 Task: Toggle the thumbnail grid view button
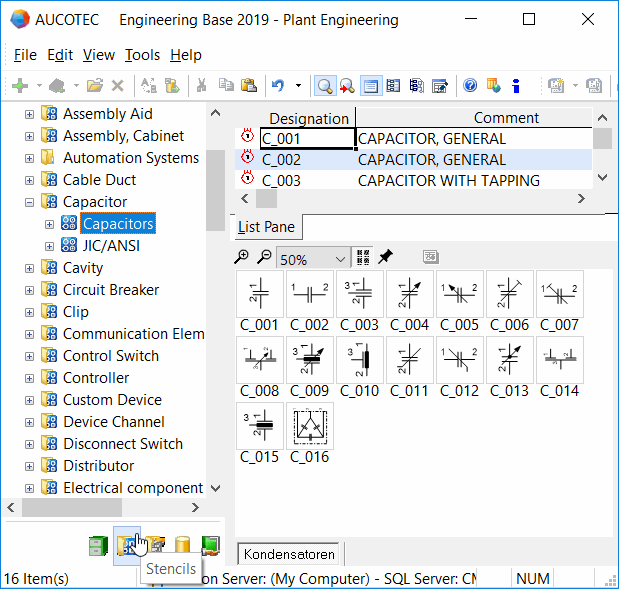tap(362, 257)
